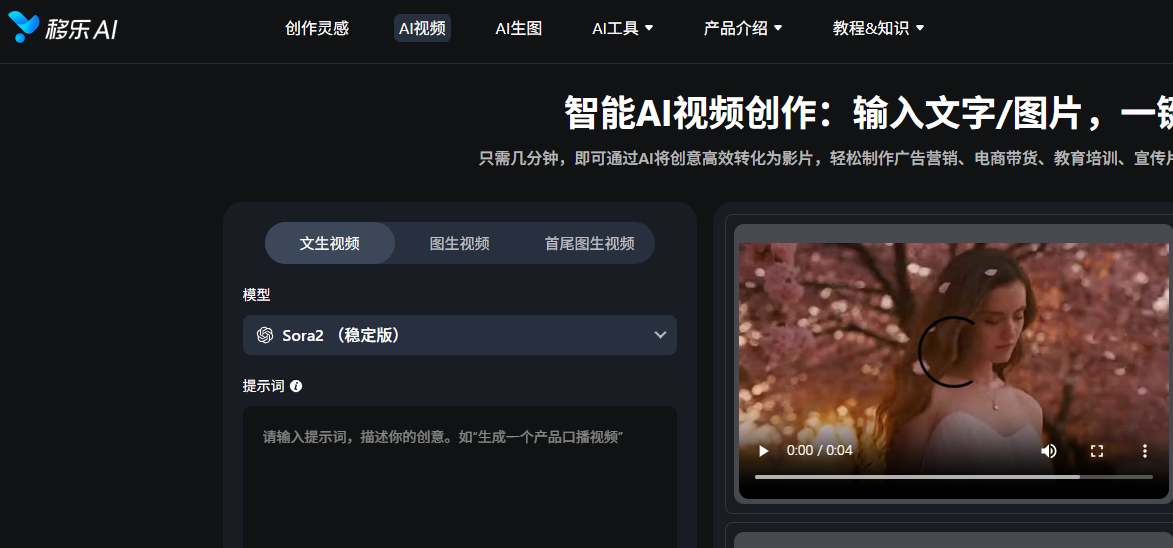Enter fullscreen on the video player

tap(1097, 451)
